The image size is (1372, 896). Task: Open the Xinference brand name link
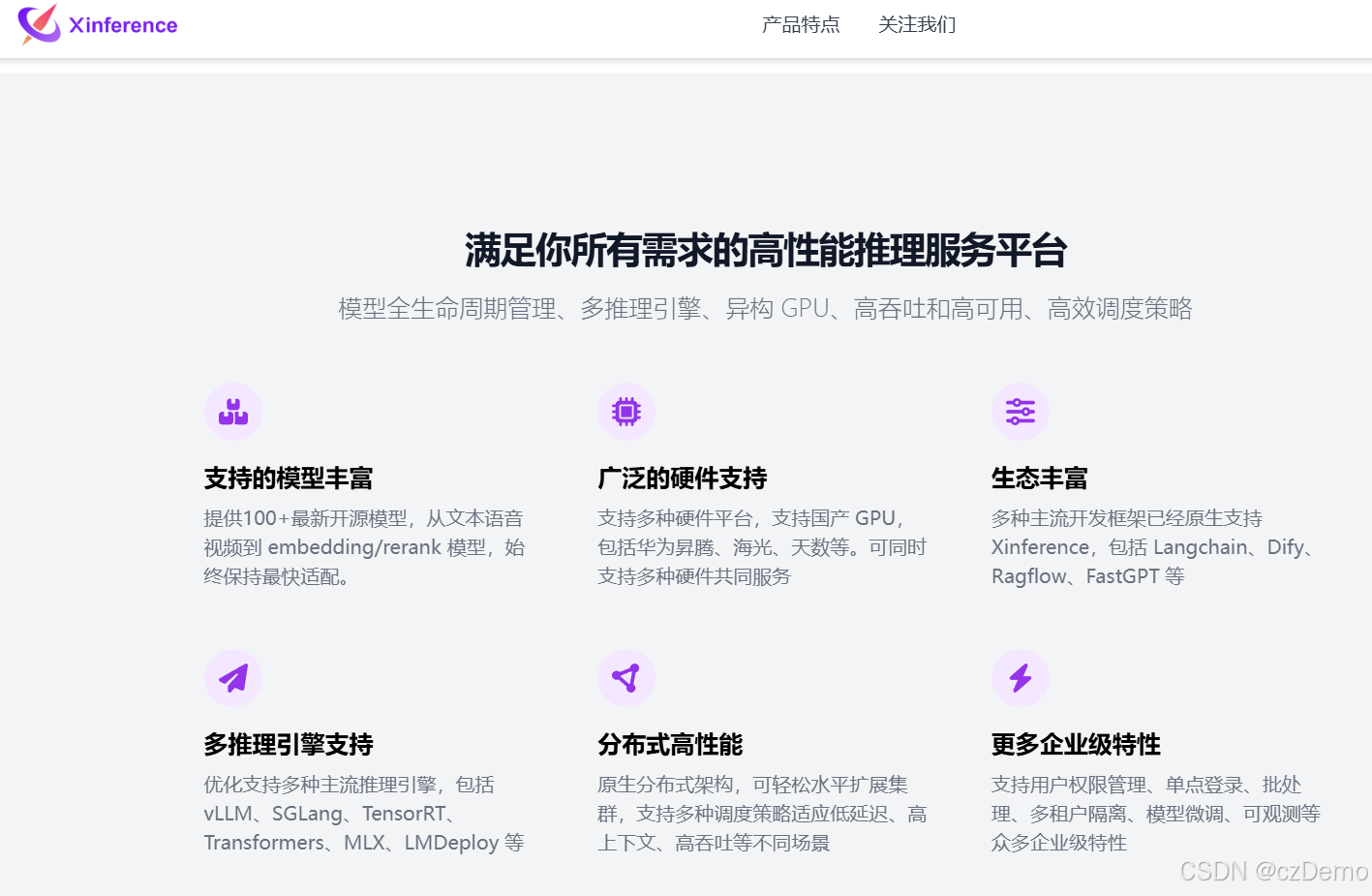tap(123, 25)
